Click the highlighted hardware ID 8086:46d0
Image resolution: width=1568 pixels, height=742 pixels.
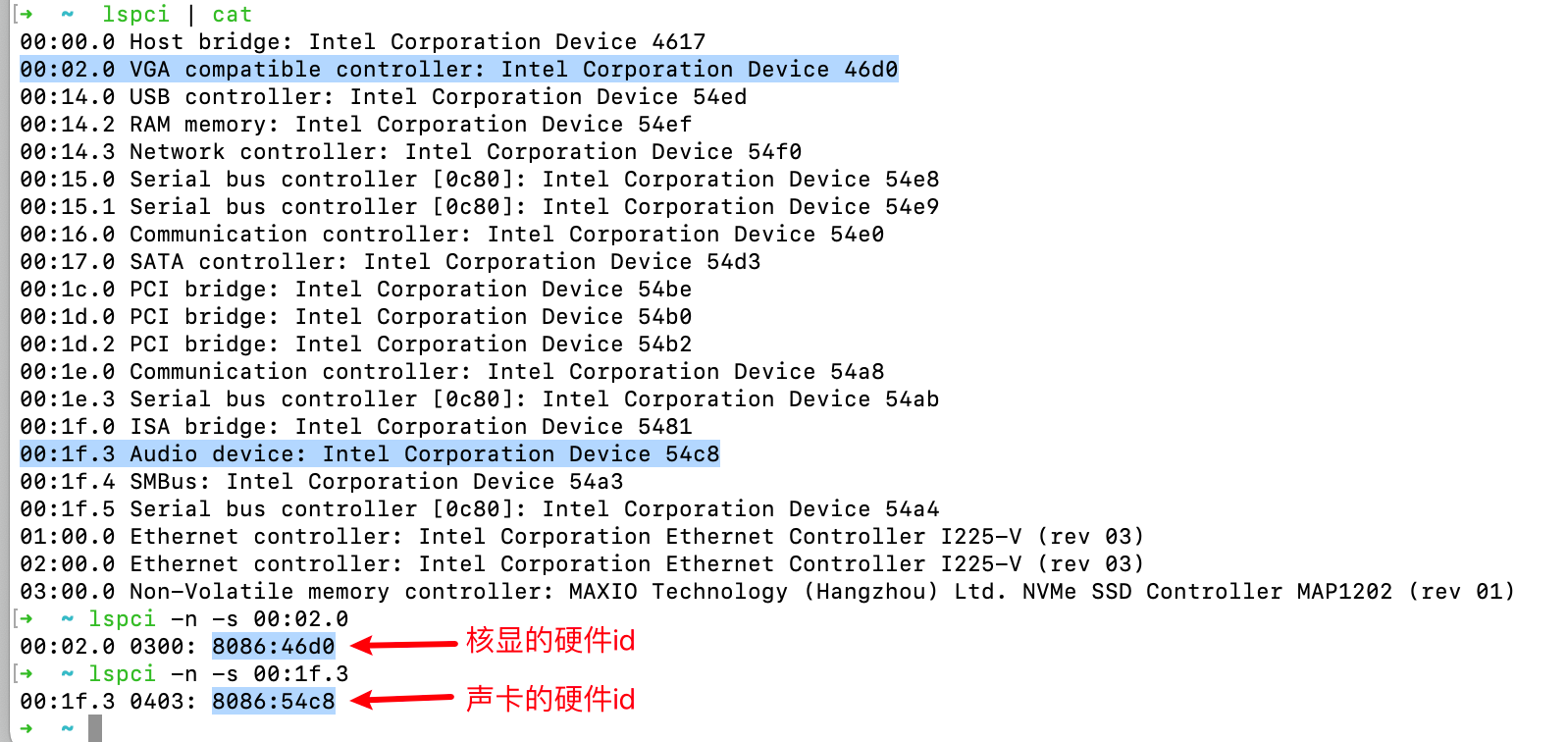[x=274, y=647]
